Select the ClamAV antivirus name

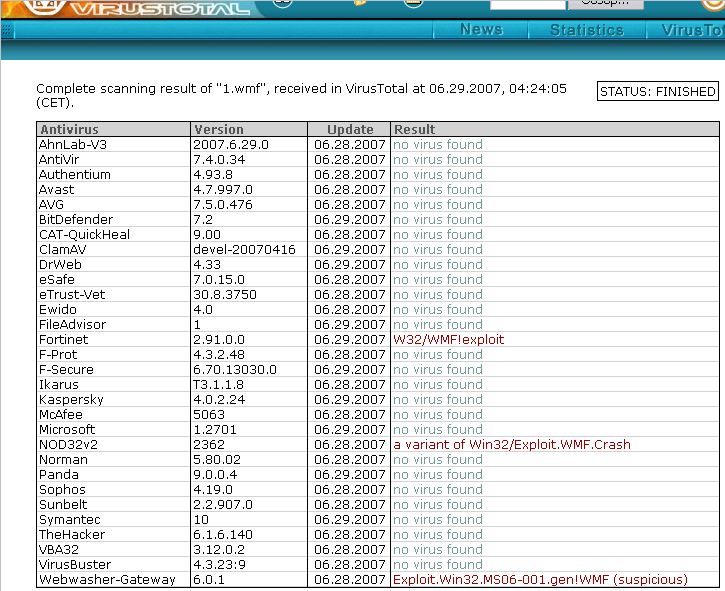coord(62,249)
